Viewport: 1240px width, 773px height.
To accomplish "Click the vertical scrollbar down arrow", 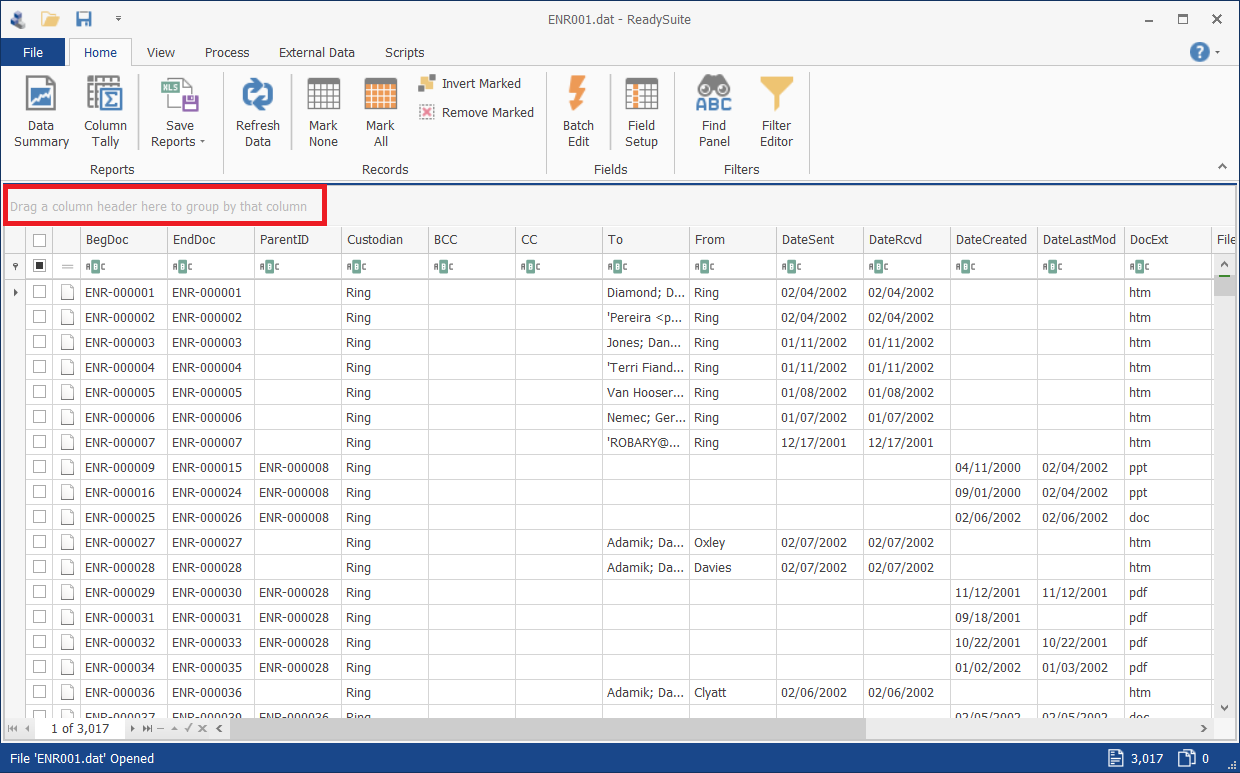I will point(1224,707).
